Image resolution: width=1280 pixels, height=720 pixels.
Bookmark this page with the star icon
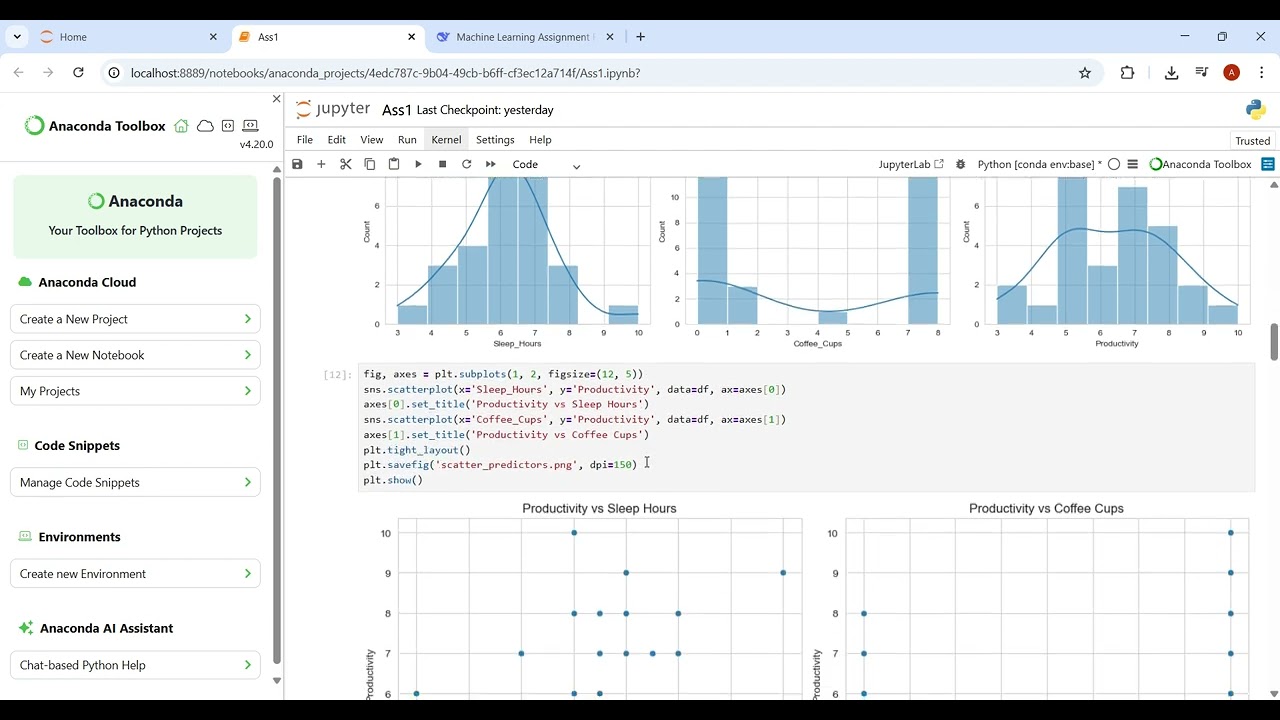(x=1085, y=73)
